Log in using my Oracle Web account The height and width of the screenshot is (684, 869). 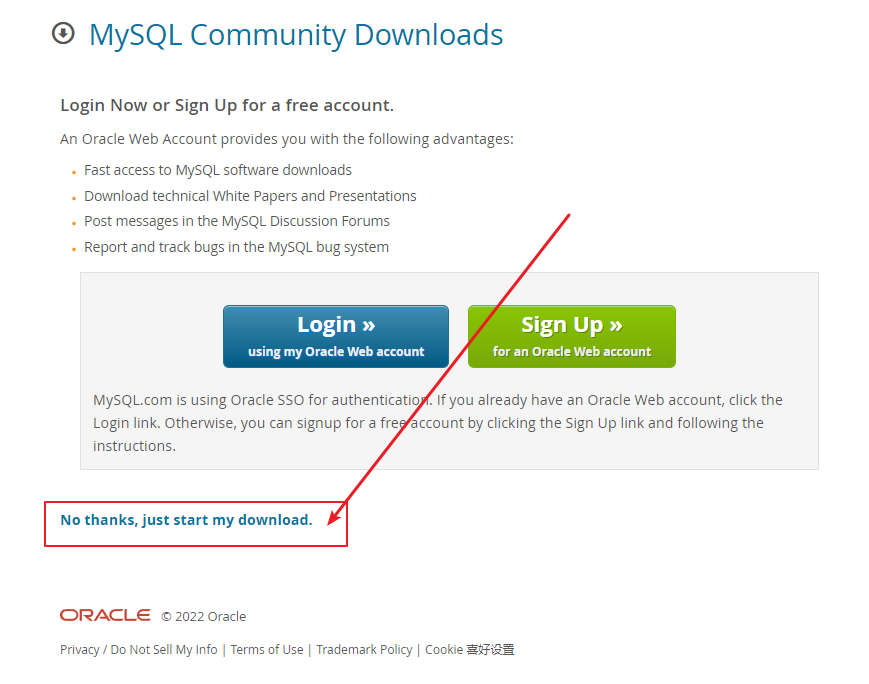point(336,336)
